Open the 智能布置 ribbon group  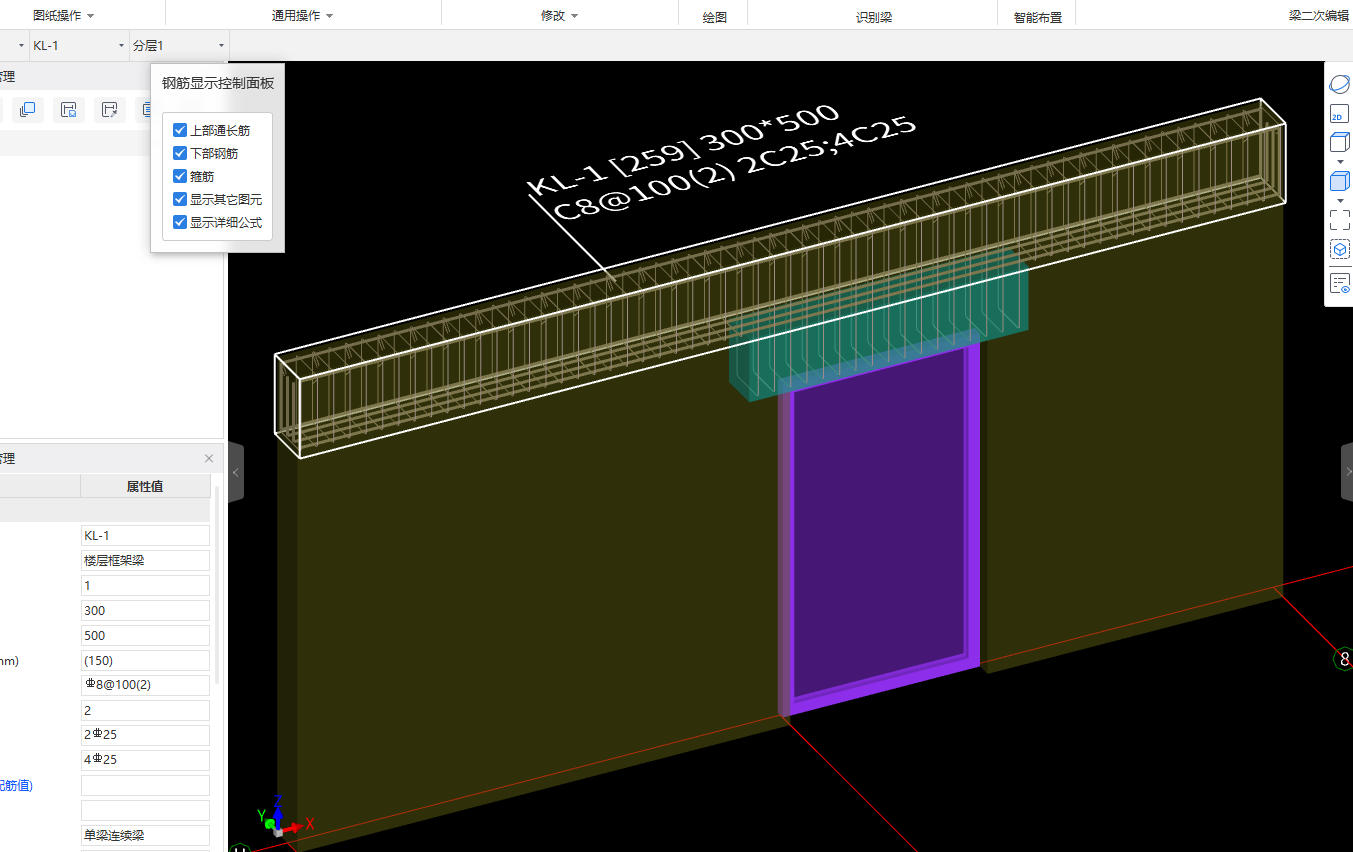(x=1038, y=17)
